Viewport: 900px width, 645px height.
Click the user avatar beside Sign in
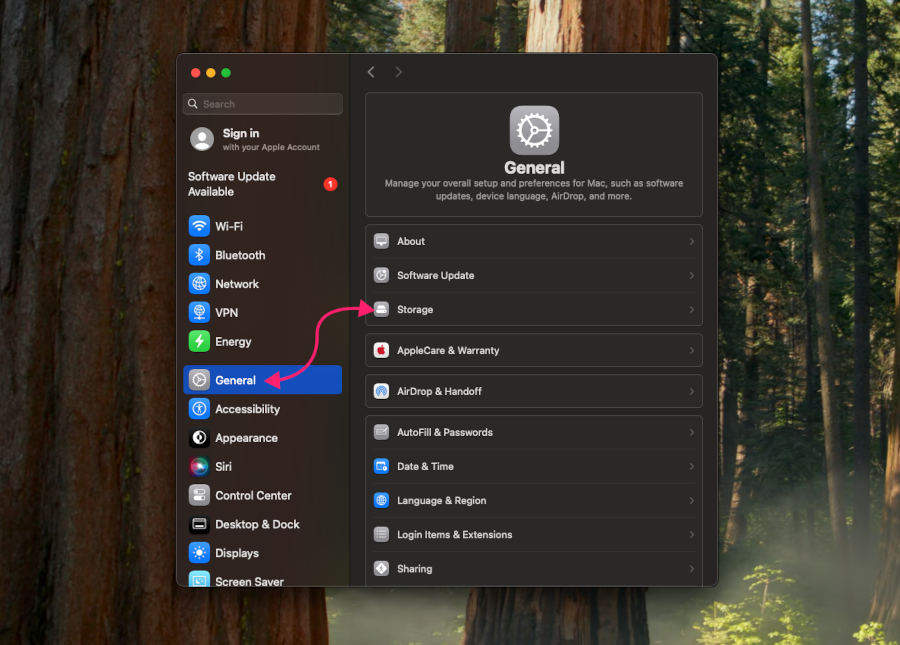pos(202,139)
